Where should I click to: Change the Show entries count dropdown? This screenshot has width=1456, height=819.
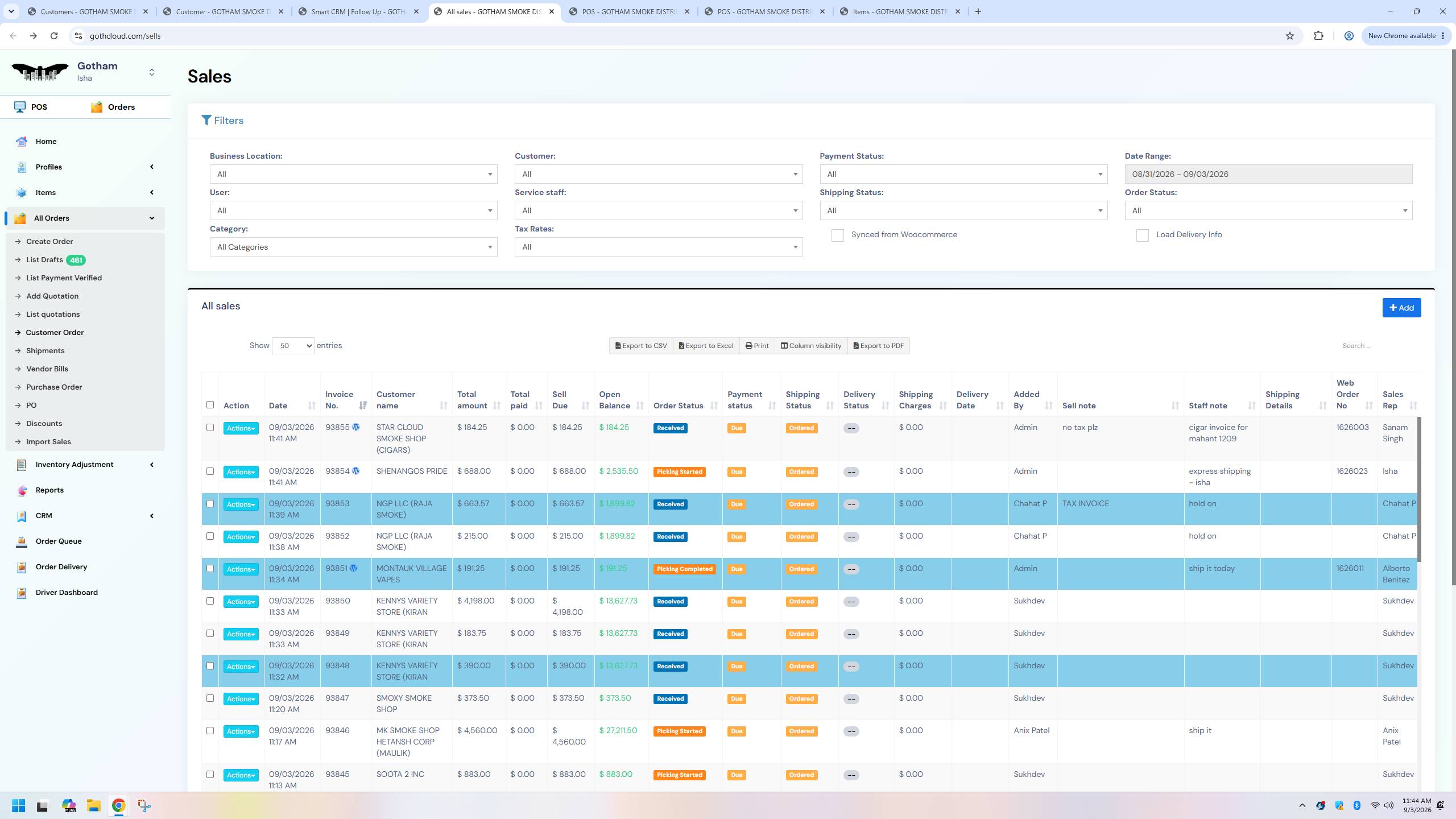(x=293, y=346)
